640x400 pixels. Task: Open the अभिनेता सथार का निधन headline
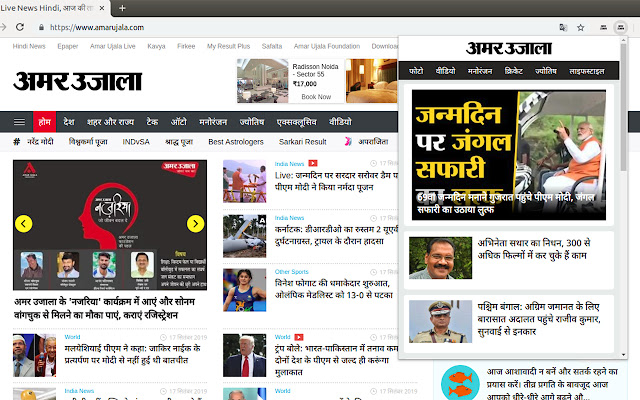pos(534,249)
